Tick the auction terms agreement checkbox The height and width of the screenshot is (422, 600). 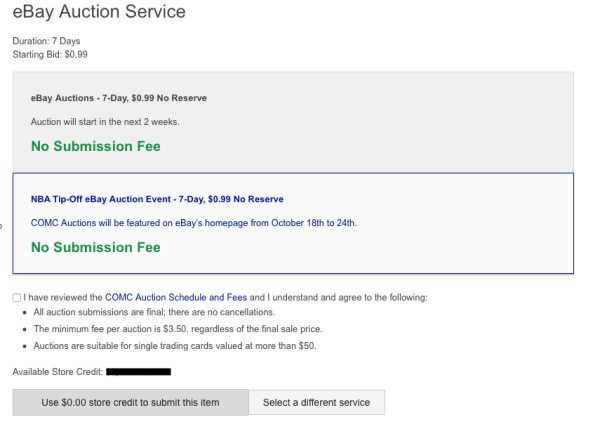(16, 298)
